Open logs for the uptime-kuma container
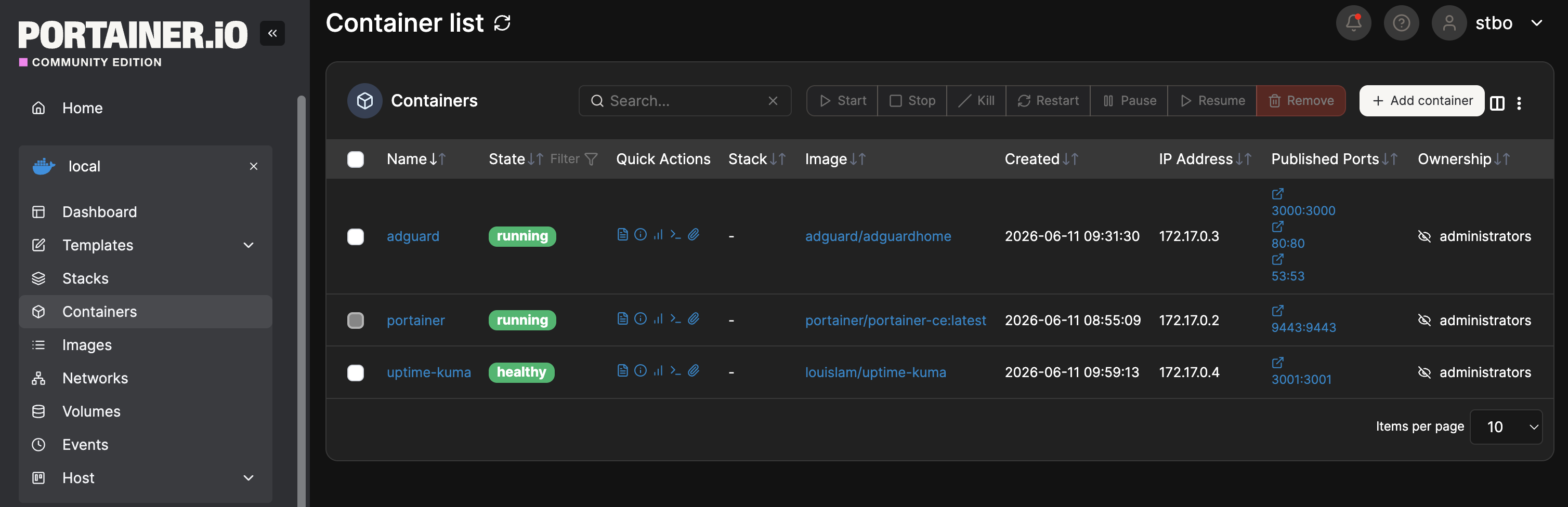The height and width of the screenshot is (507, 1568). coord(622,371)
